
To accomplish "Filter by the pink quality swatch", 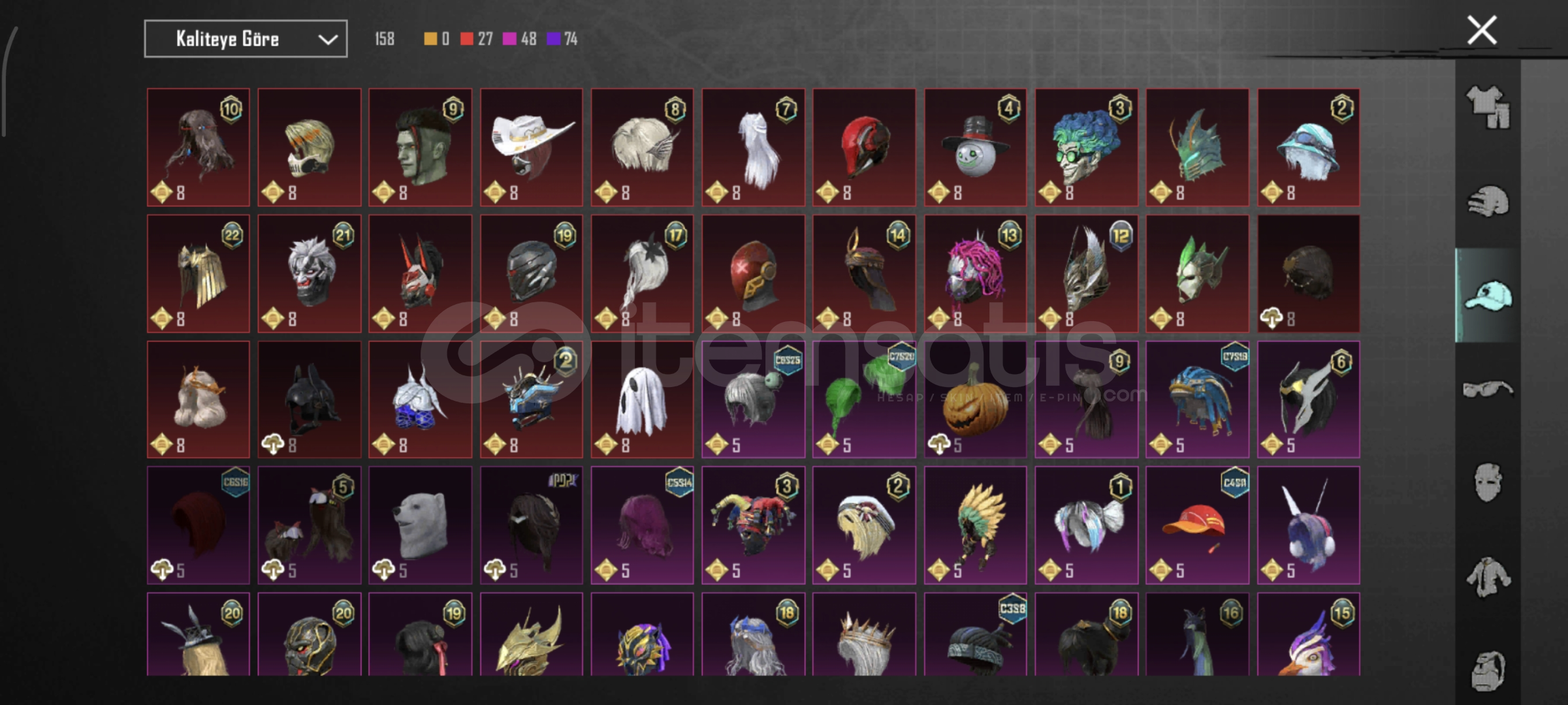I will 509,39.
